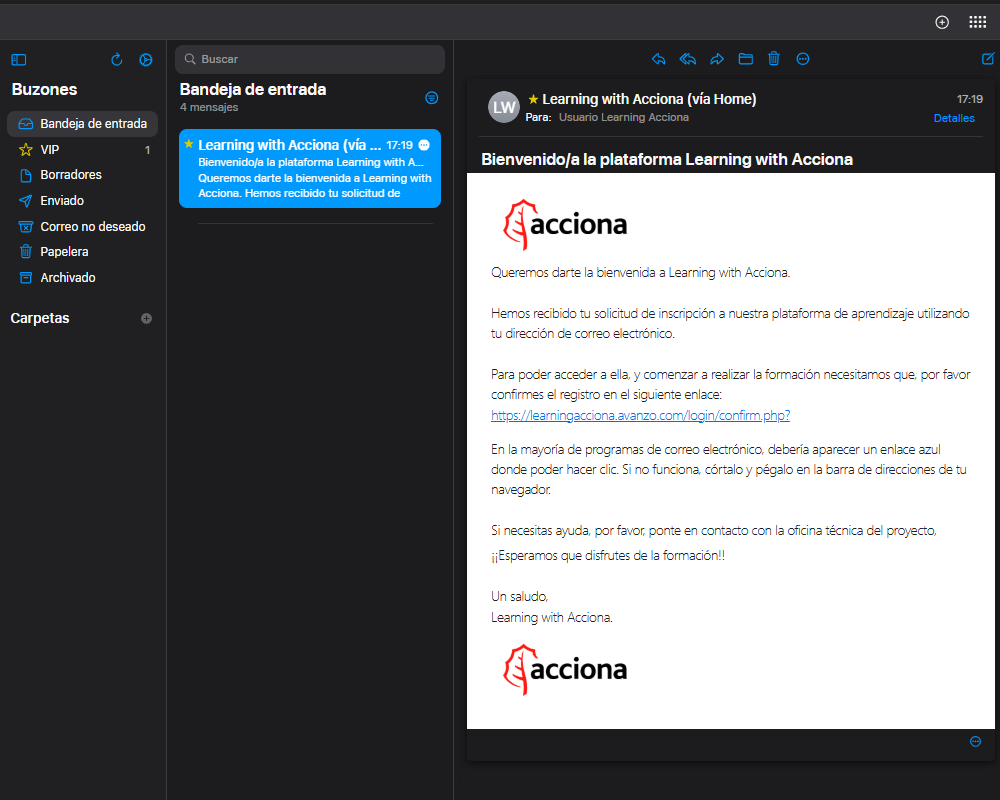Move message to folder icon
The width and height of the screenshot is (1000, 800).
tap(746, 59)
